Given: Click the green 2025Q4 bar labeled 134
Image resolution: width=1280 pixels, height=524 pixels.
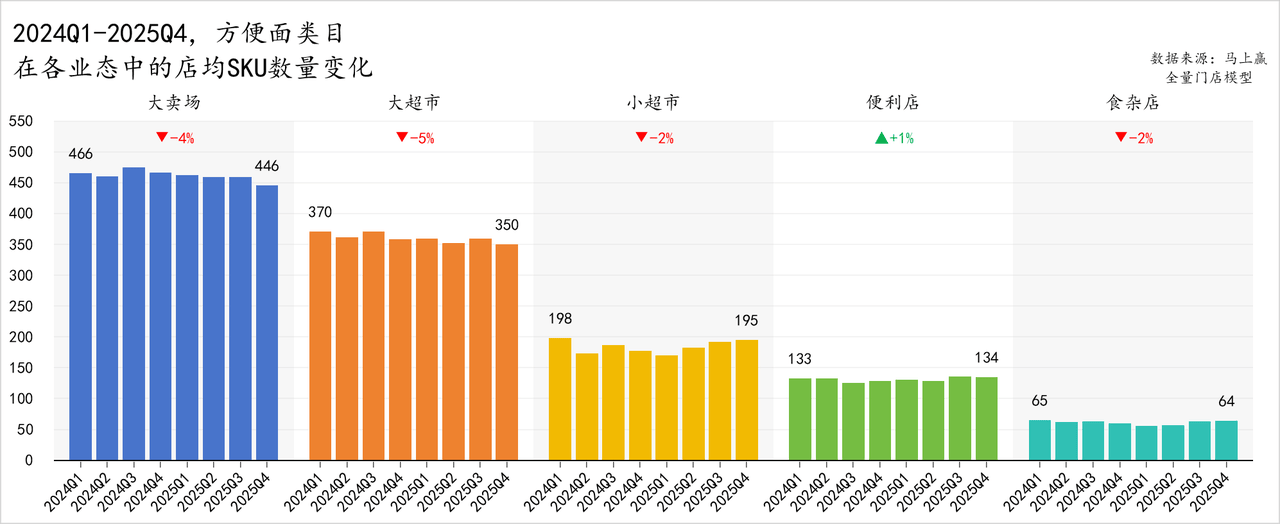Looking at the screenshot, I should pos(986,418).
